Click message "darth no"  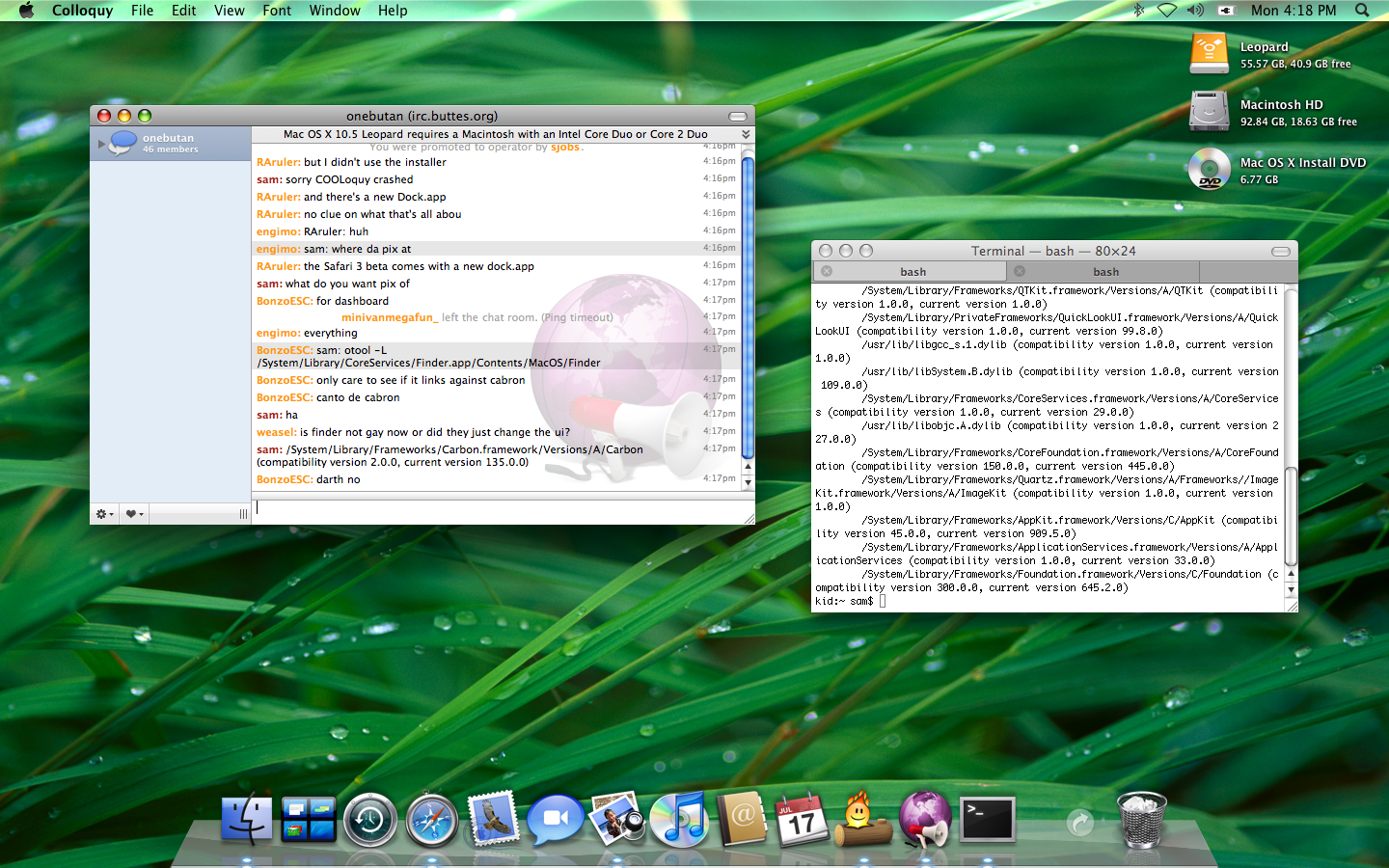pyautogui.click(x=339, y=479)
